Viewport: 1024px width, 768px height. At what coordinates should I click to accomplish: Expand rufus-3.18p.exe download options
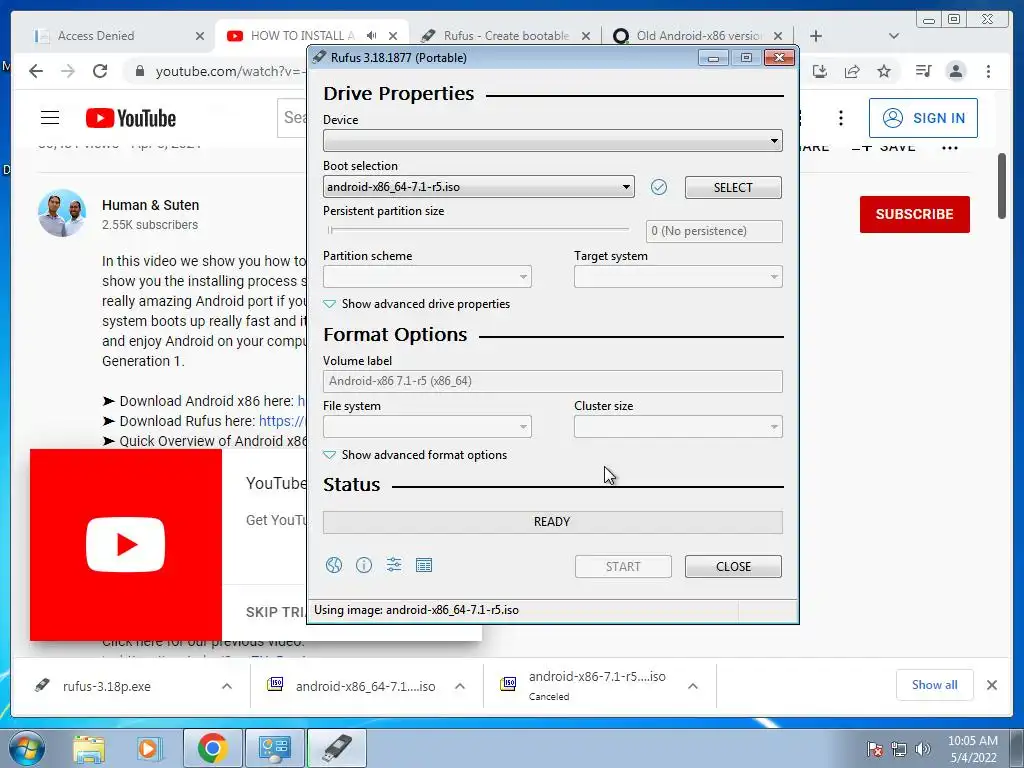[x=227, y=686]
